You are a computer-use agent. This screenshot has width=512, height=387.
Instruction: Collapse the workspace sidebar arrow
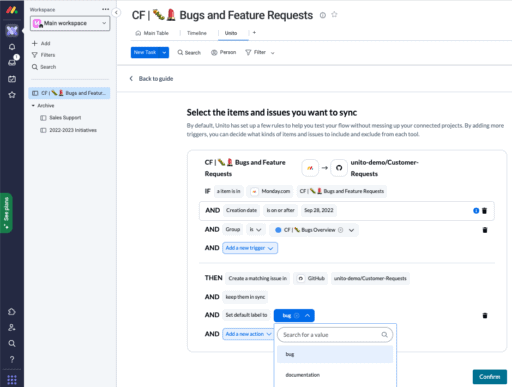point(116,13)
